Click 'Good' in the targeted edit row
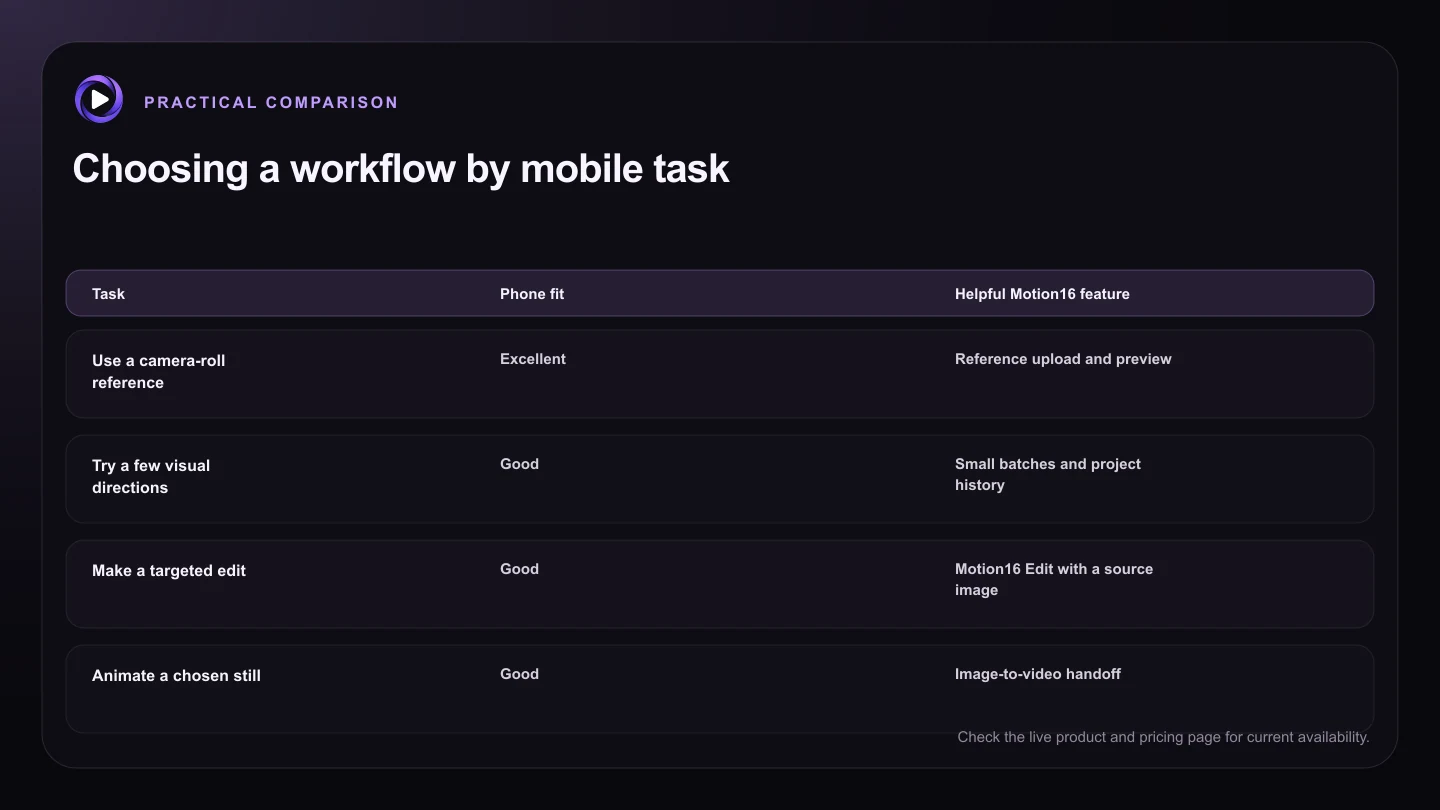The image size is (1440, 810). (519, 569)
